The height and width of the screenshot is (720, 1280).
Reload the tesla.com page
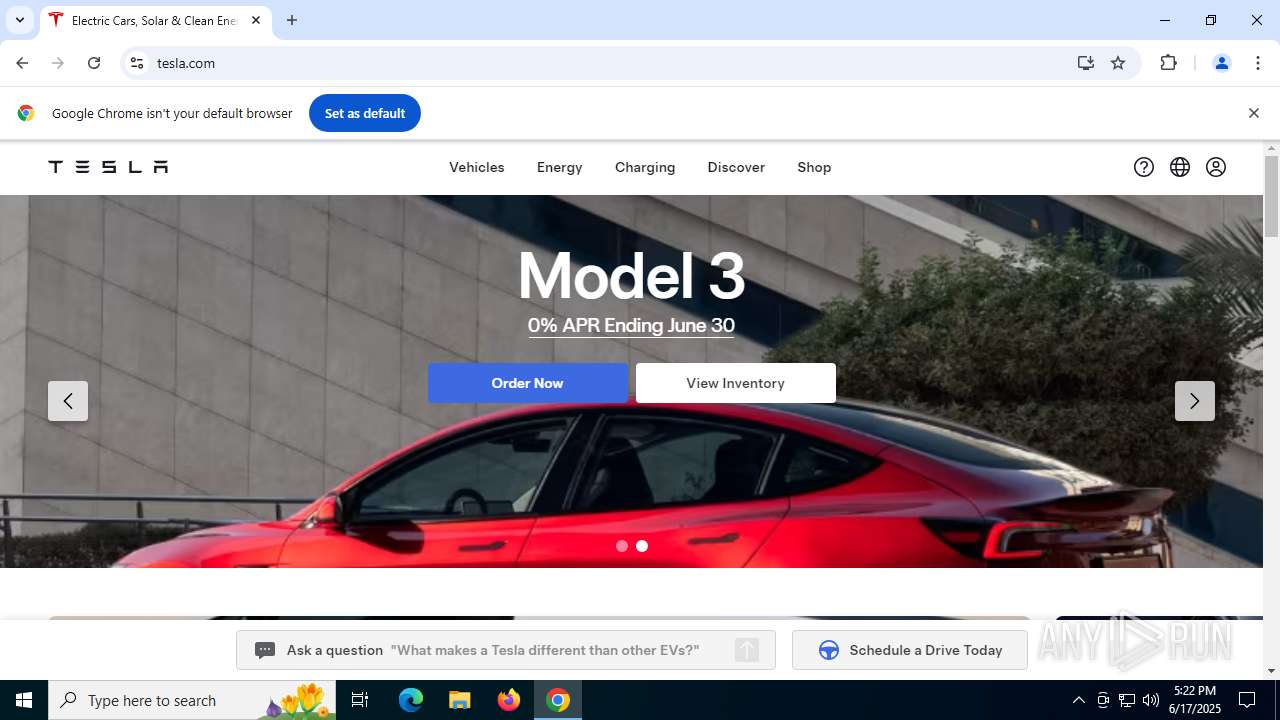[94, 63]
